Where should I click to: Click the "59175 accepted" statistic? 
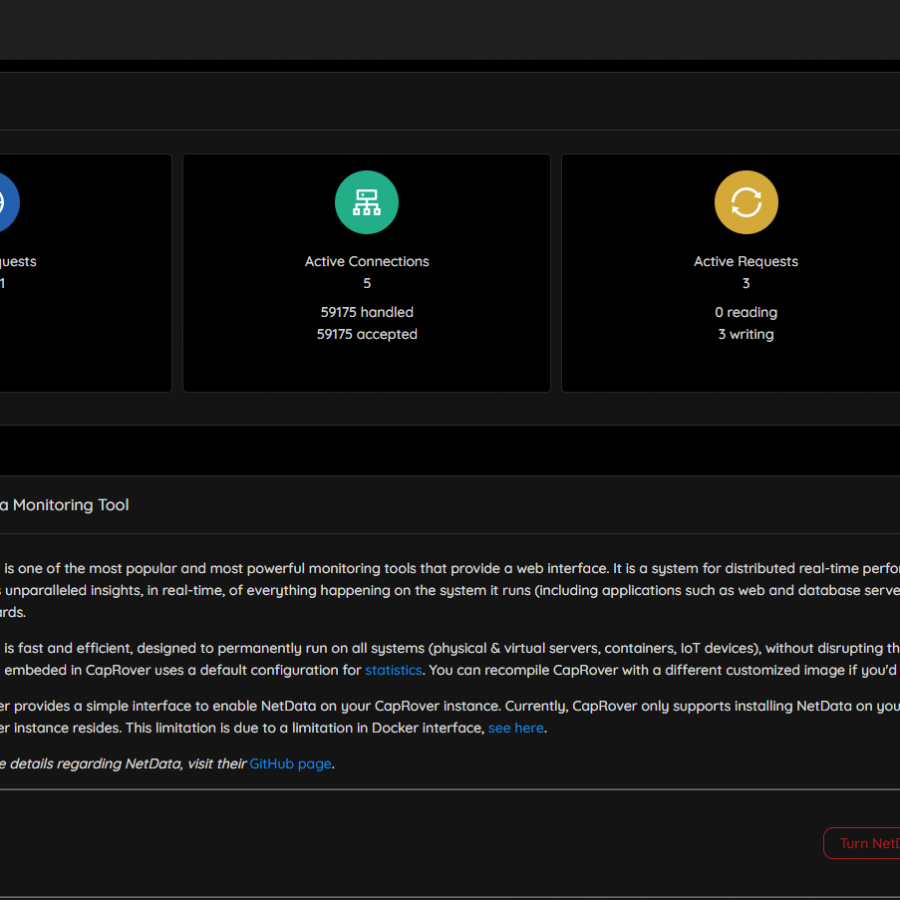366,334
